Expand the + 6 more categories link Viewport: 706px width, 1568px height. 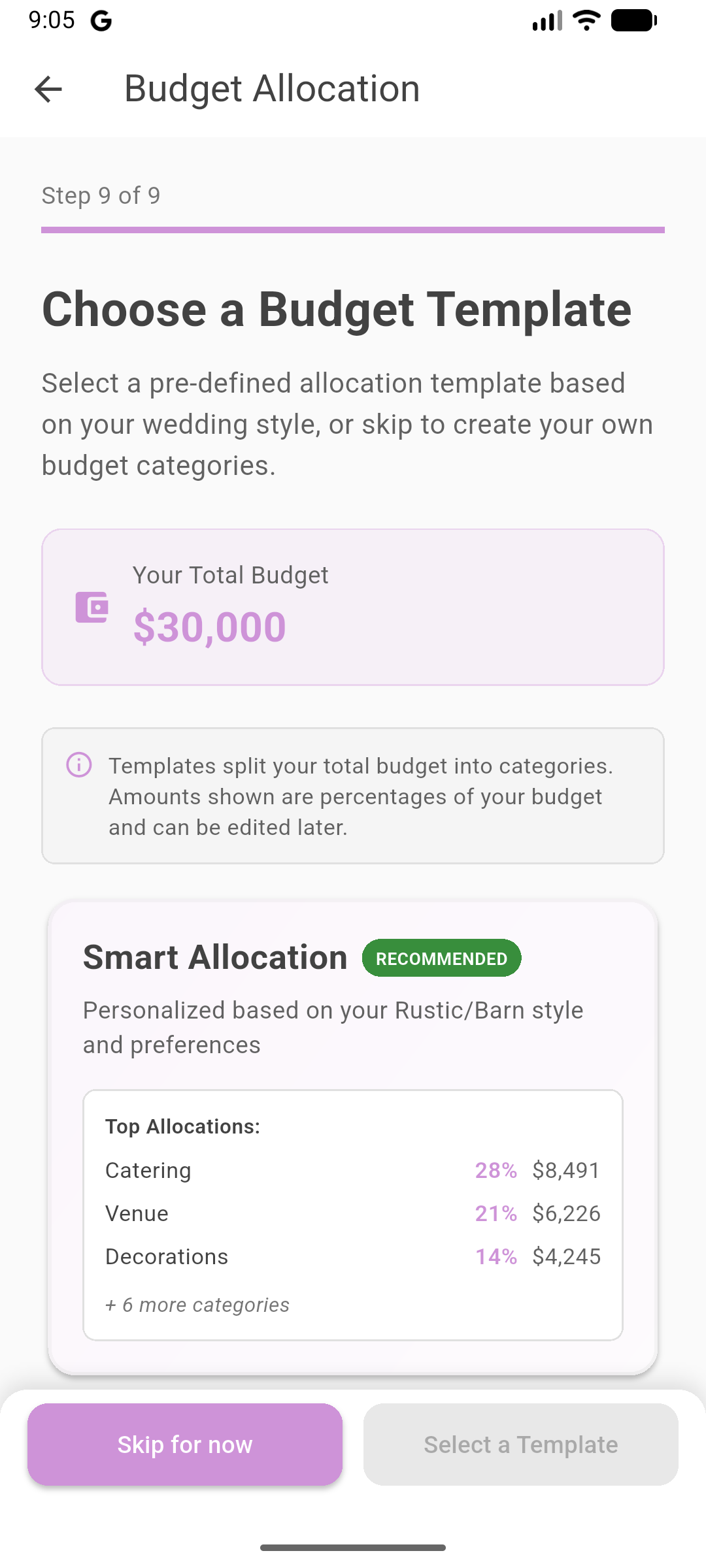(x=197, y=1305)
